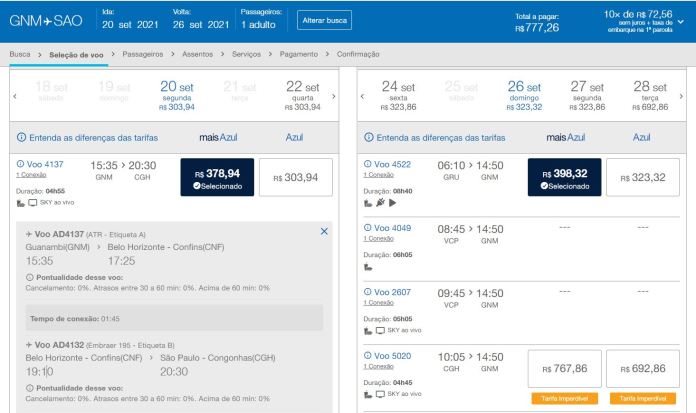This screenshot has width=696, height=413.
Task: Open the Pagamento breadcrumb step
Action: click(299, 54)
